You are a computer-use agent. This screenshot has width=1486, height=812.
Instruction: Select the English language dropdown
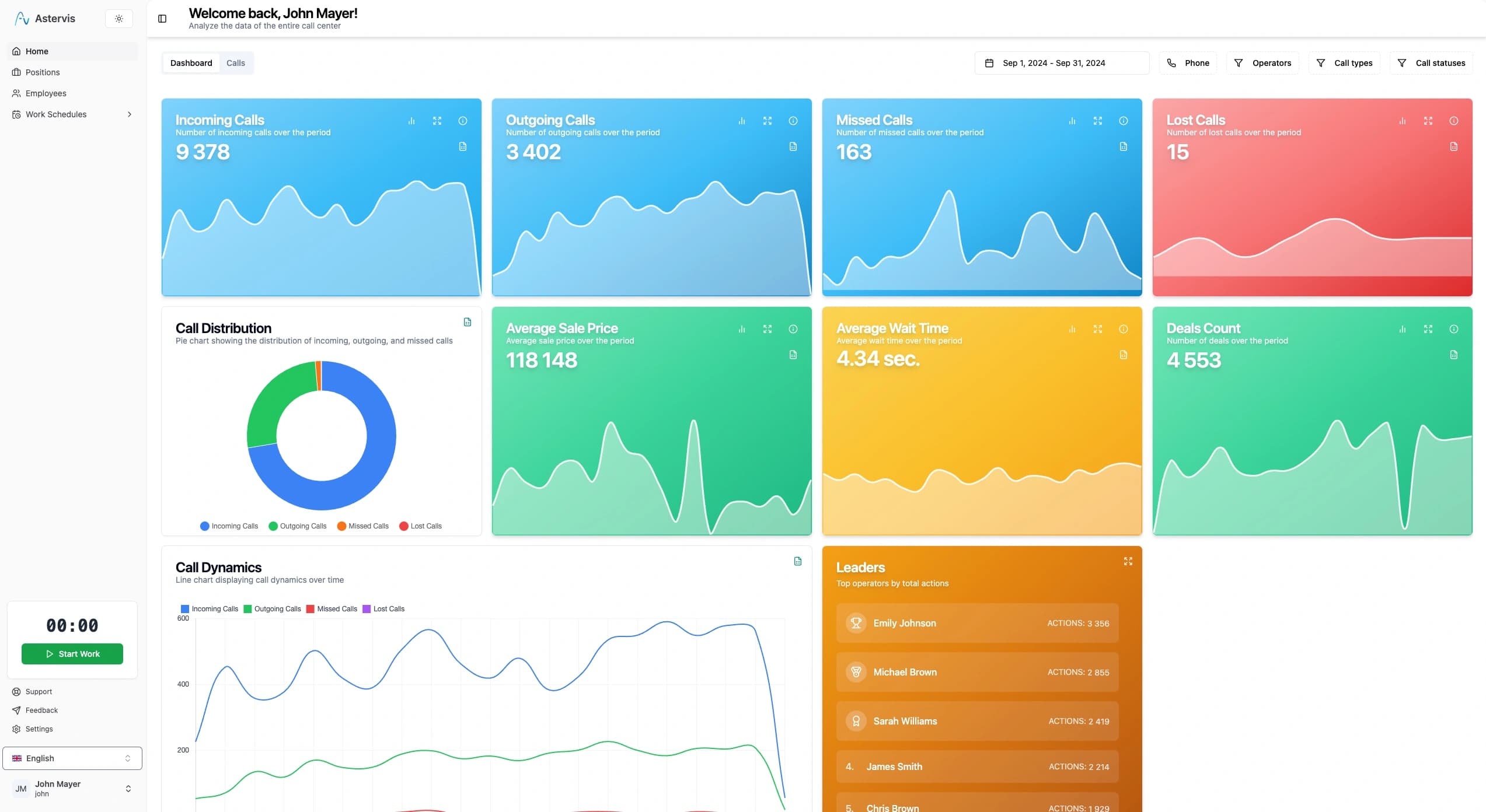(72, 758)
